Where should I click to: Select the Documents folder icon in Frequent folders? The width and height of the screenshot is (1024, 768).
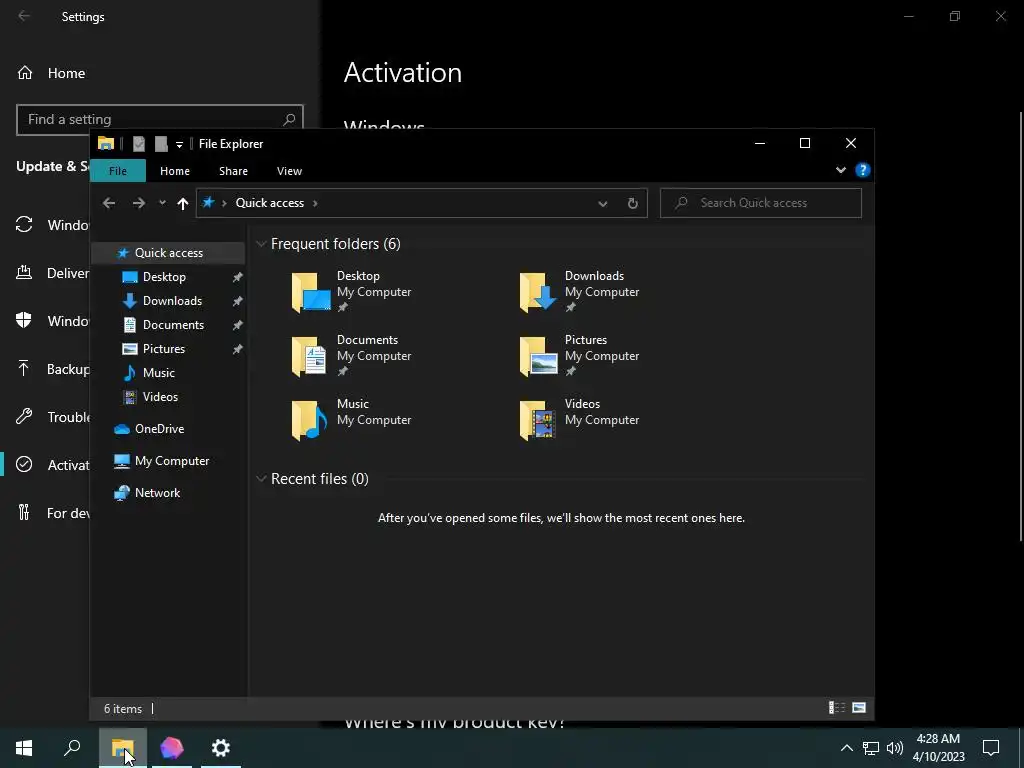(x=309, y=356)
